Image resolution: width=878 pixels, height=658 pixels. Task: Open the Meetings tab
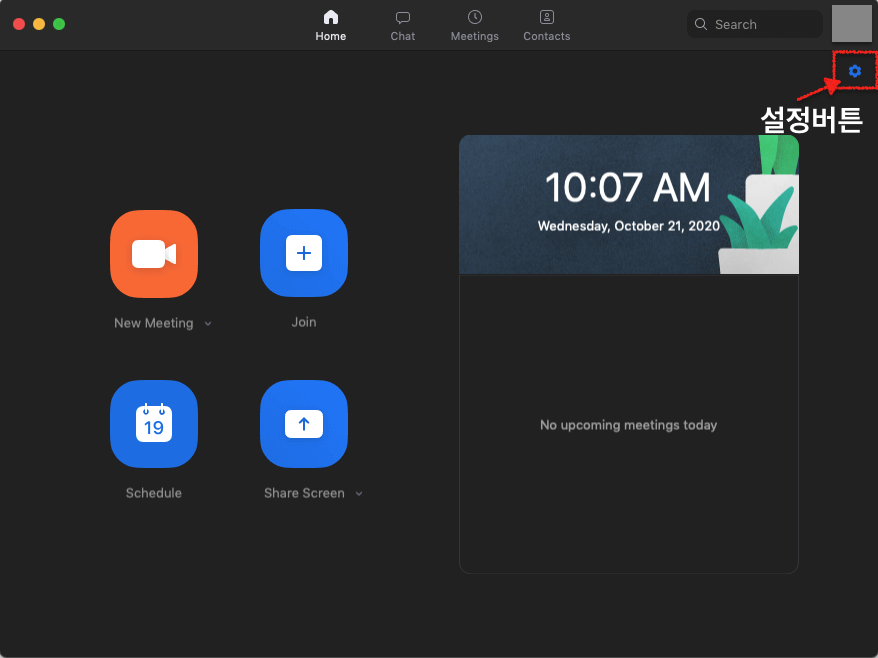coord(475,26)
